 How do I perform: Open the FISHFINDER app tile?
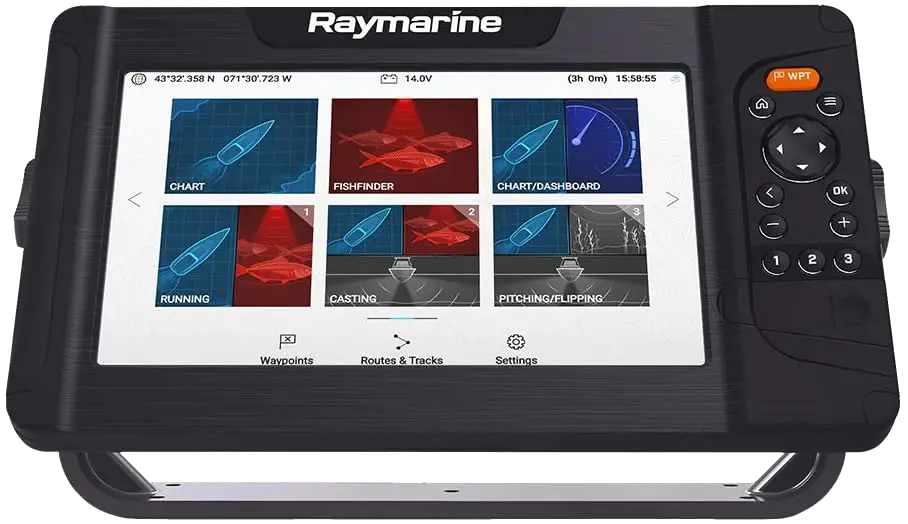[x=404, y=146]
